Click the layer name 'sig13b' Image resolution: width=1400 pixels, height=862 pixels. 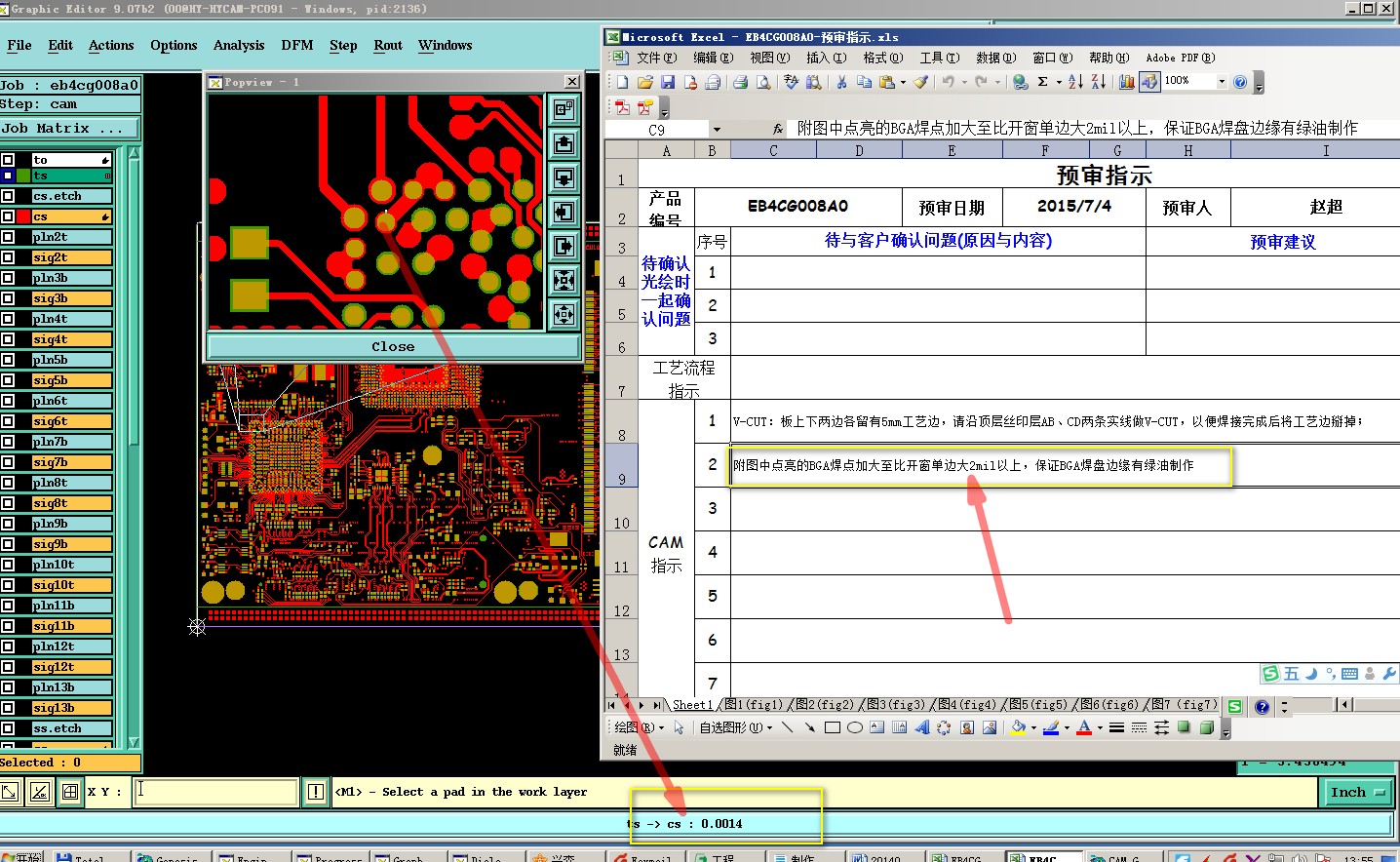(72, 708)
